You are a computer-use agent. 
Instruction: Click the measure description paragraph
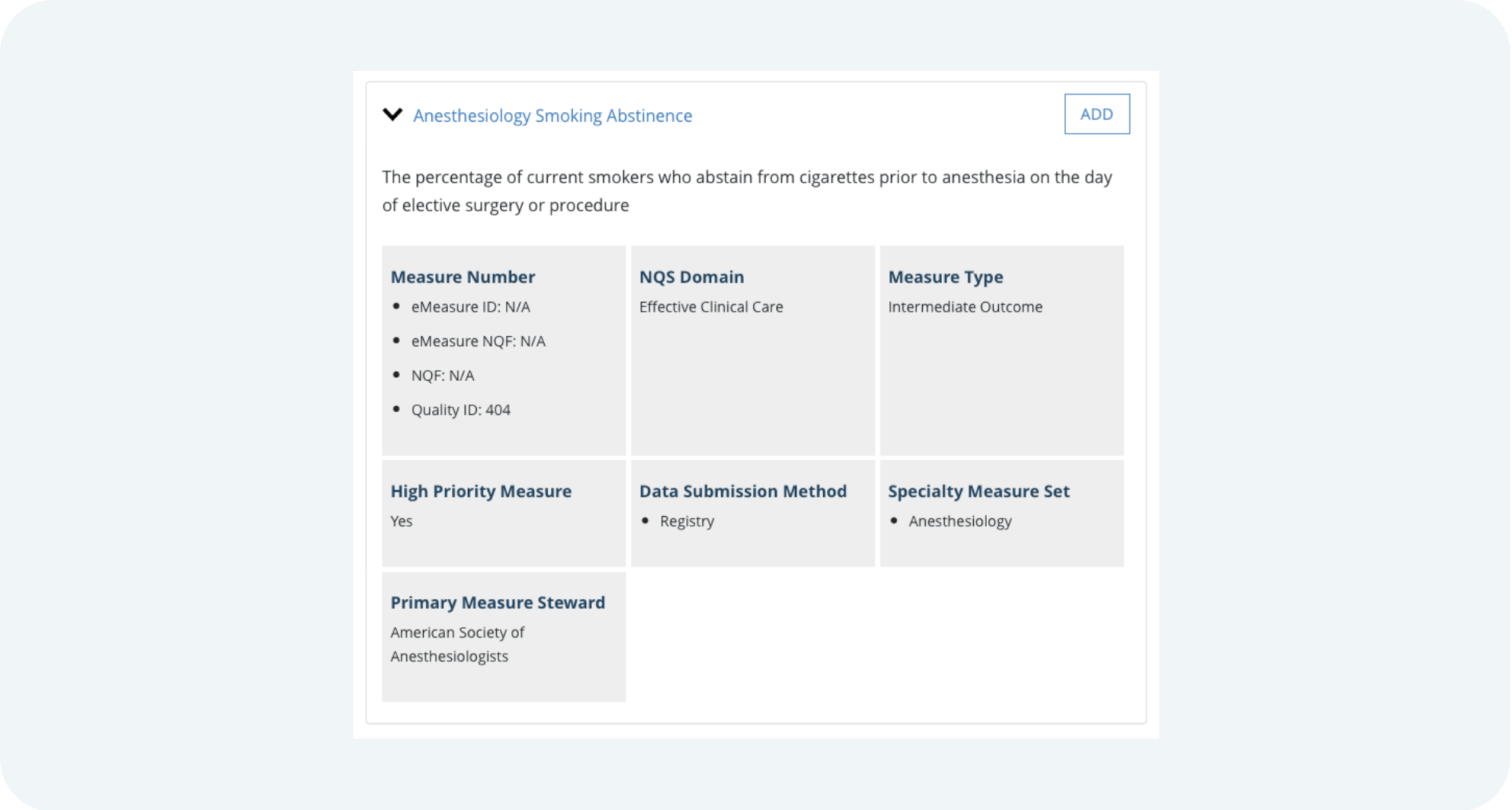pyautogui.click(x=746, y=191)
